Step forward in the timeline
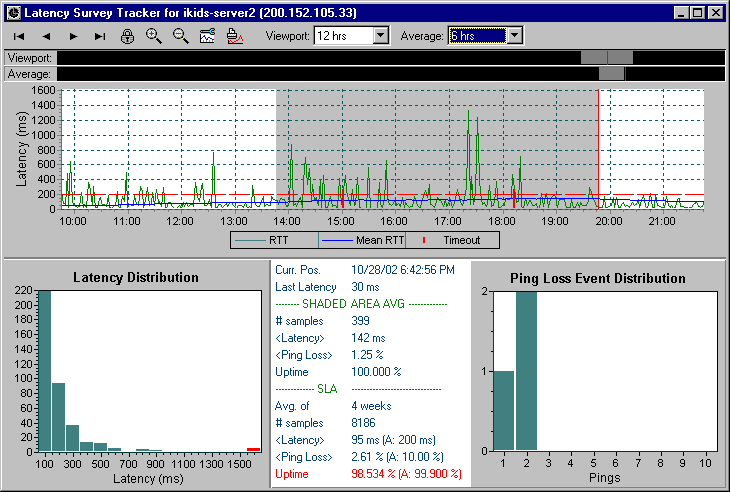The height and width of the screenshot is (492, 730). [x=73, y=36]
